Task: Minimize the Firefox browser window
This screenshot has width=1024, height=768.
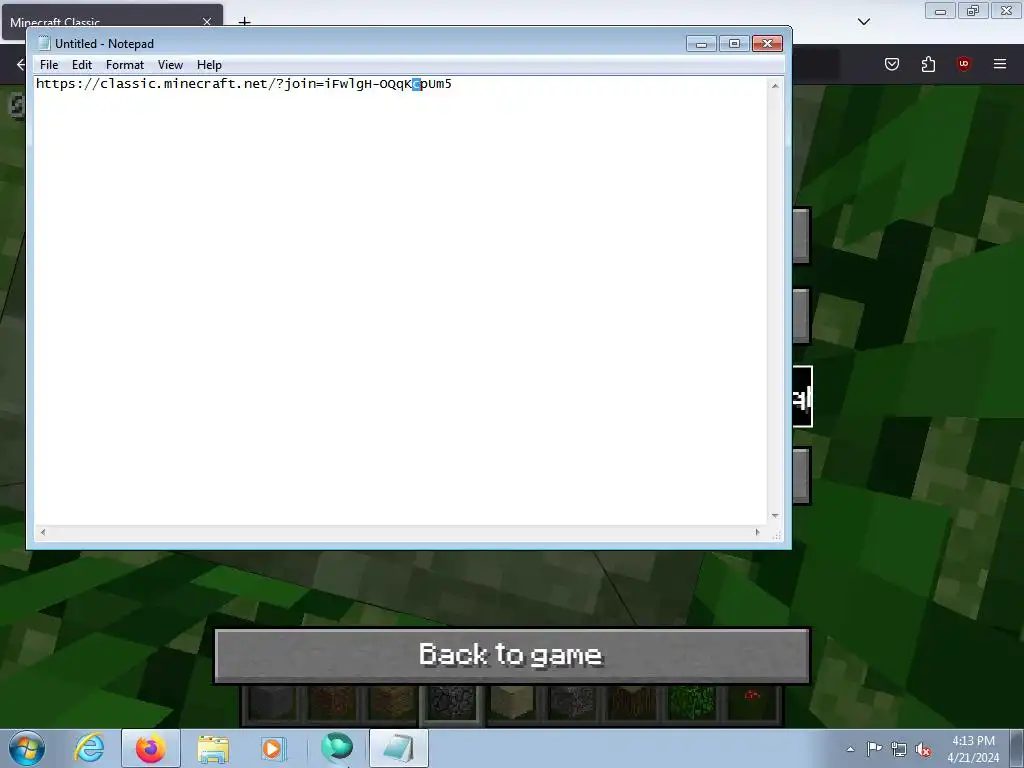Action: coord(940,11)
